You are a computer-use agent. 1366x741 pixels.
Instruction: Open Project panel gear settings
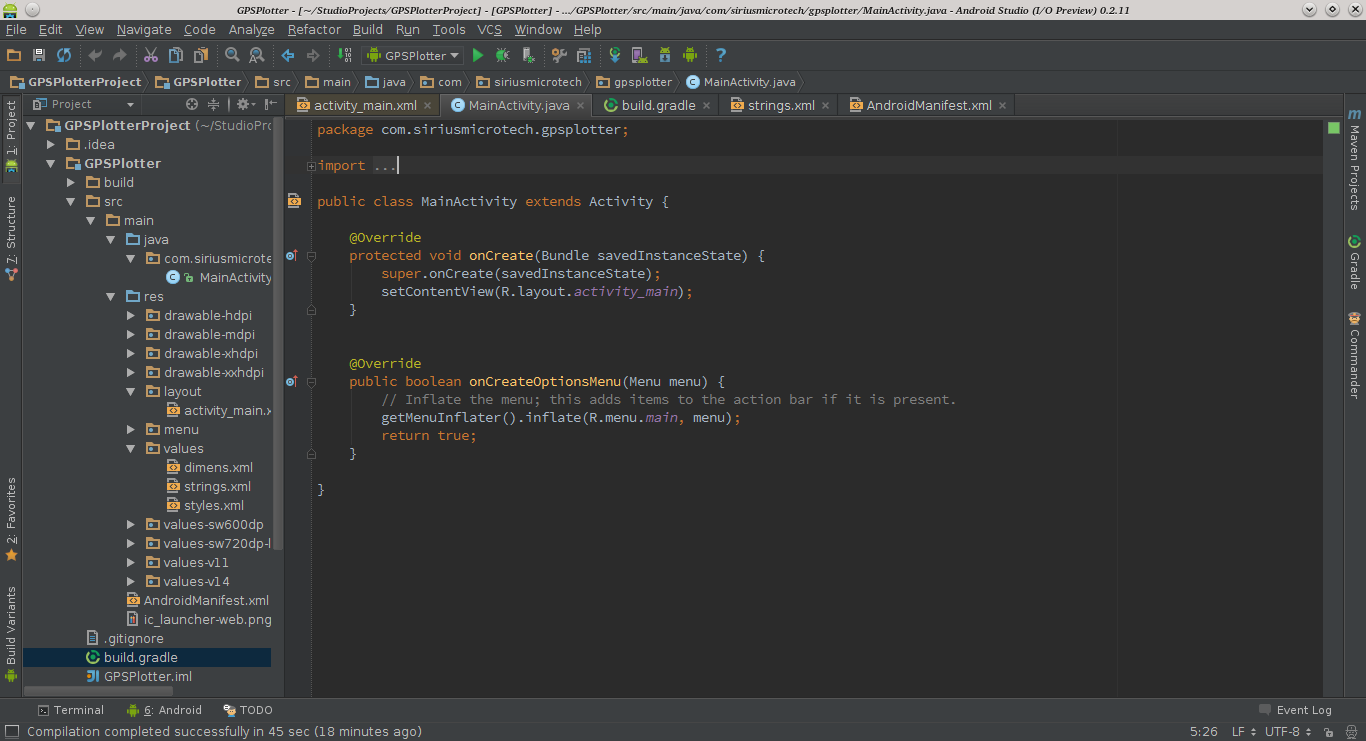click(x=245, y=104)
